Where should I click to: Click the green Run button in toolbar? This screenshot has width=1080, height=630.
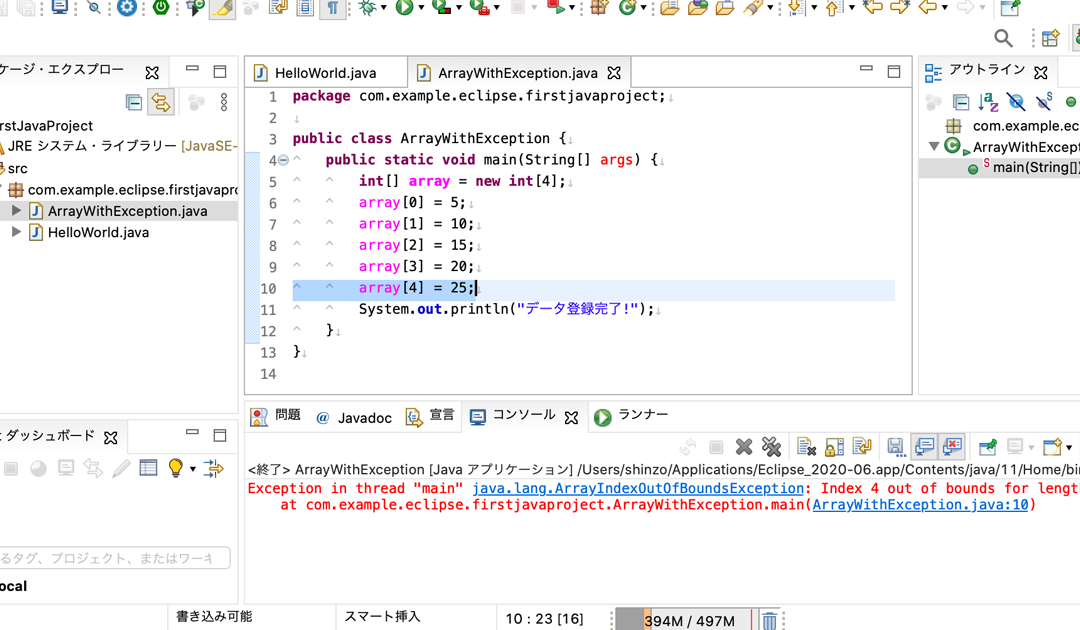click(404, 8)
